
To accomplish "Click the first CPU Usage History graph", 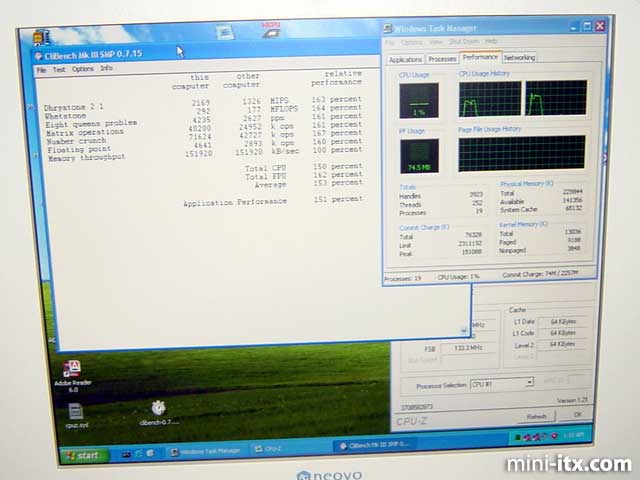I will pos(490,99).
